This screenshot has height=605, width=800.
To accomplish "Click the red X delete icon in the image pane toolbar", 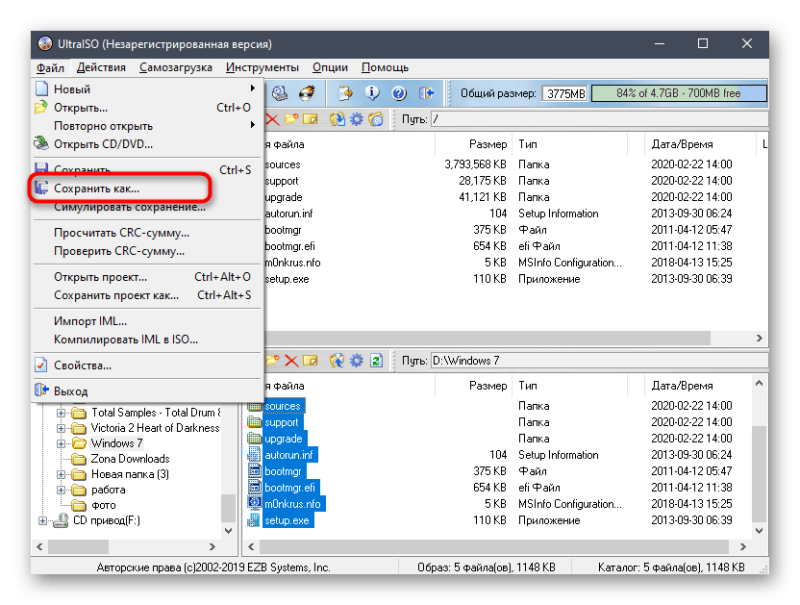I will click(x=272, y=119).
